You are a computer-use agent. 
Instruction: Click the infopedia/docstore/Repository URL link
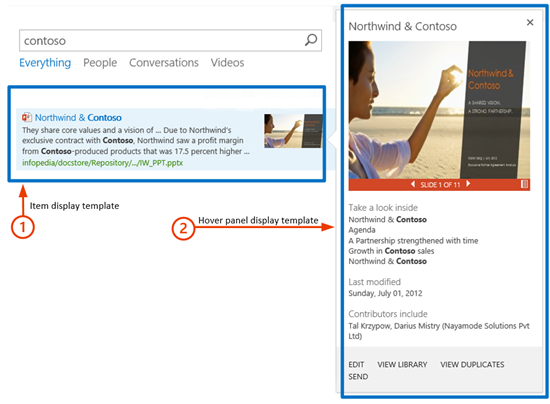point(102,163)
